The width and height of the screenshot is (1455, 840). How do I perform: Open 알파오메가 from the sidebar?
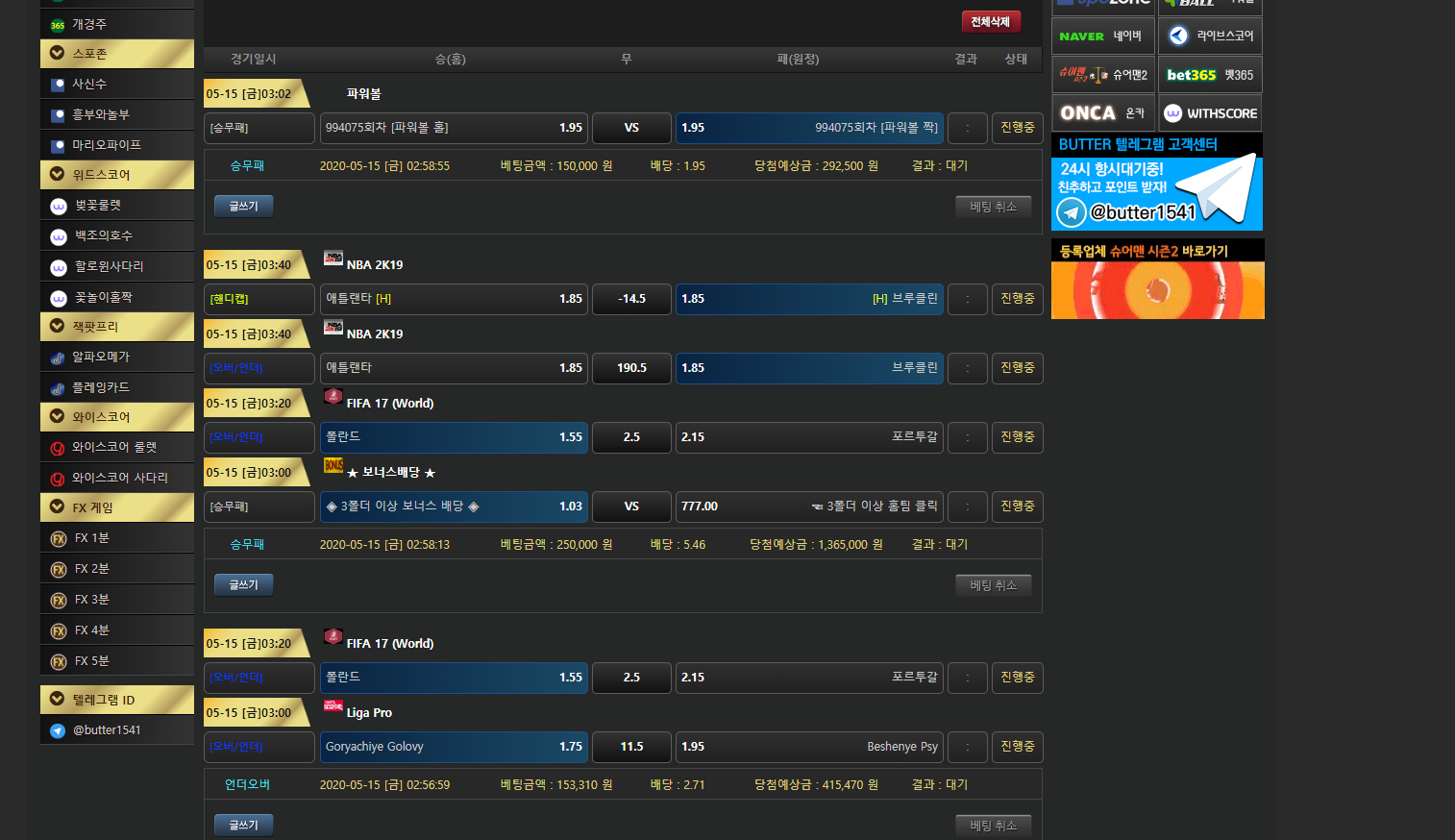(58, 358)
